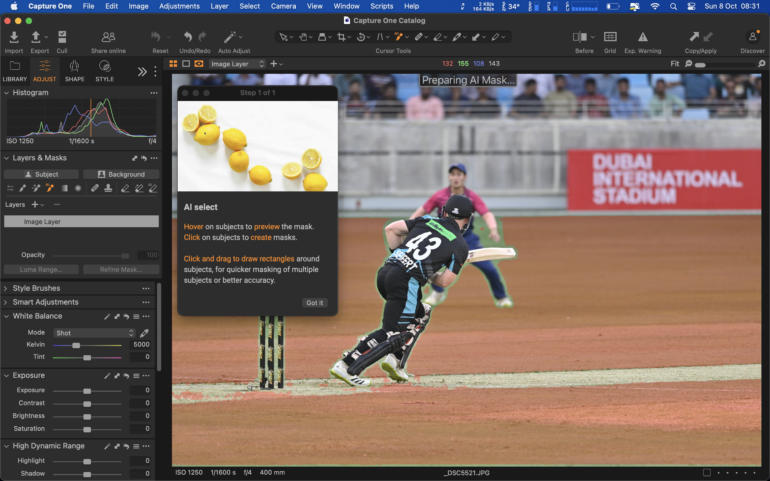770x481 pixels.
Task: Click the Auto Adjust magic wand icon
Action: pyautogui.click(x=230, y=37)
